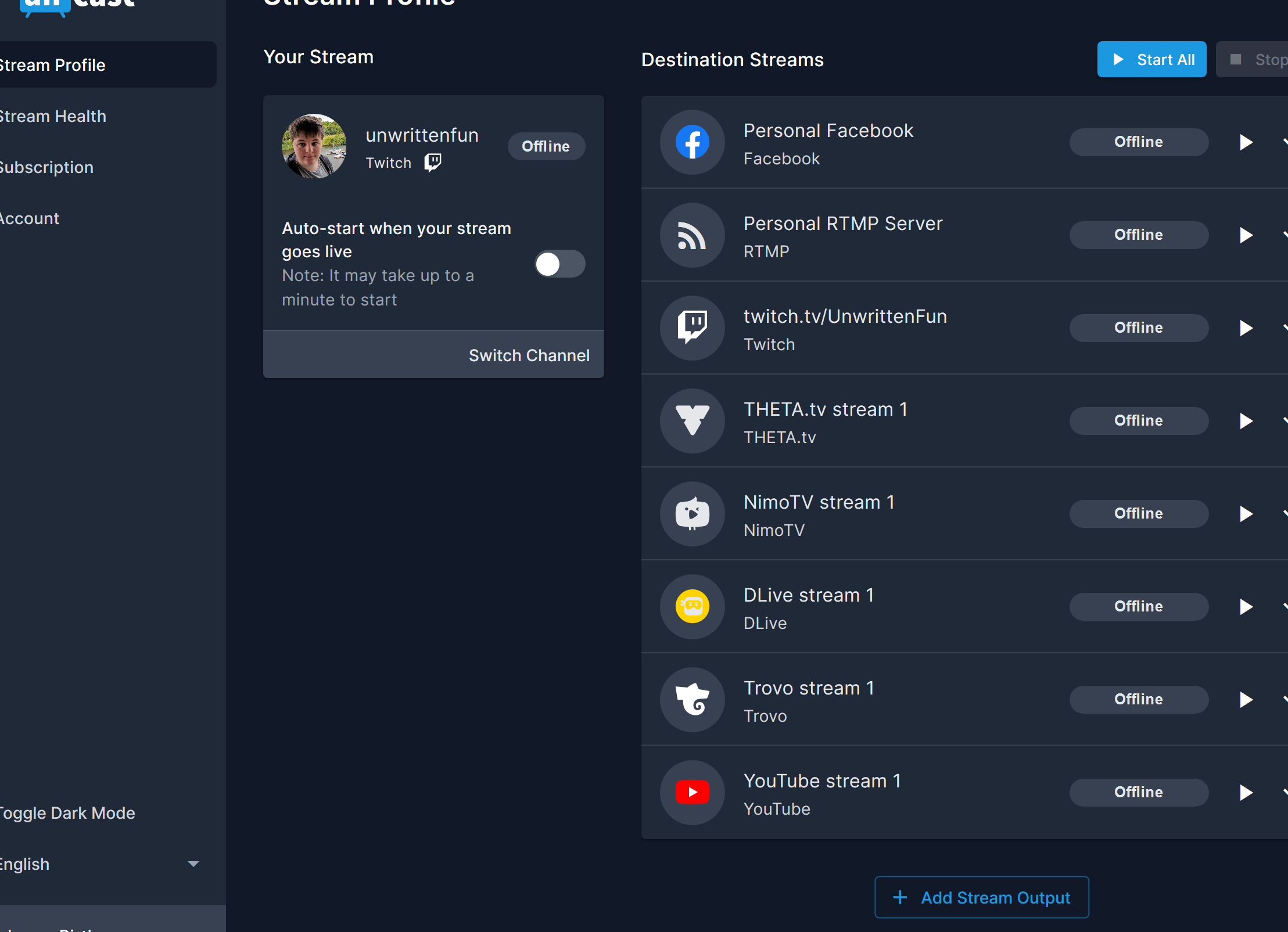Click the Your Stream heading
The height and width of the screenshot is (932, 1288).
coord(318,57)
